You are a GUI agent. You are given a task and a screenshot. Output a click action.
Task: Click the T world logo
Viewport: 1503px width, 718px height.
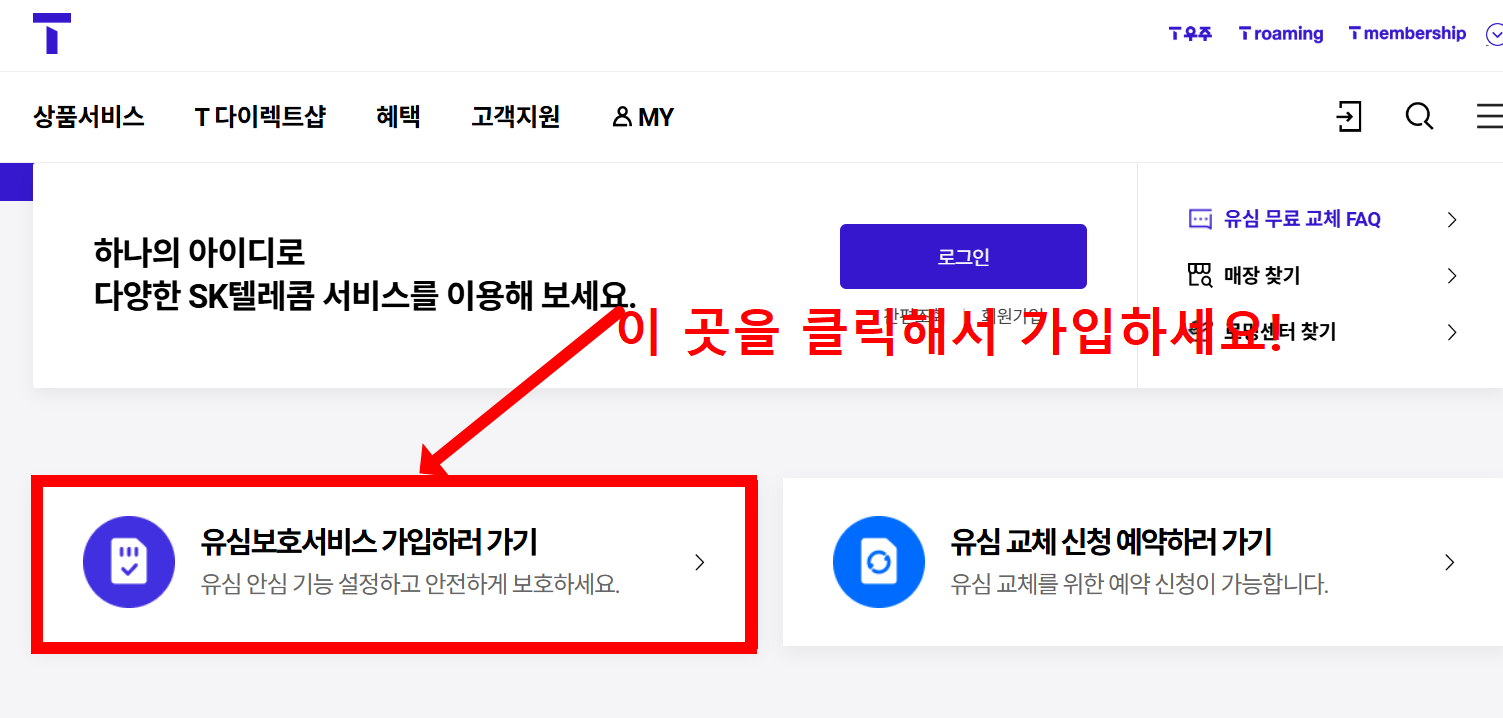tap(52, 33)
